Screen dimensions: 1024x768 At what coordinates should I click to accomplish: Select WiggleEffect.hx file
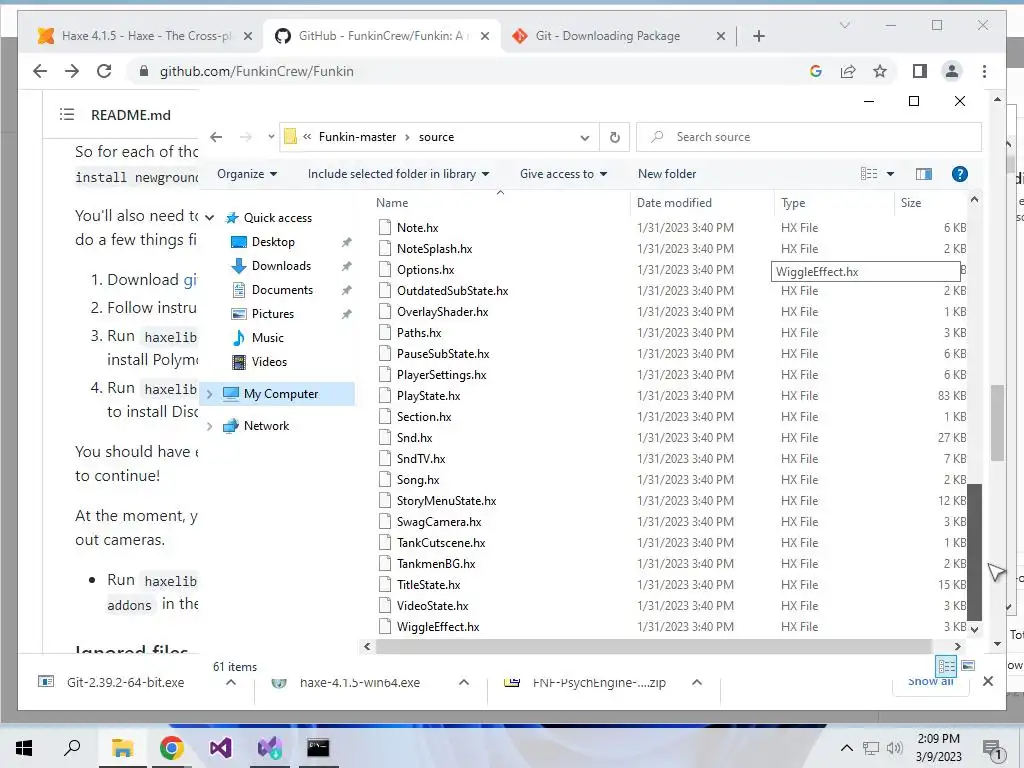pos(438,627)
